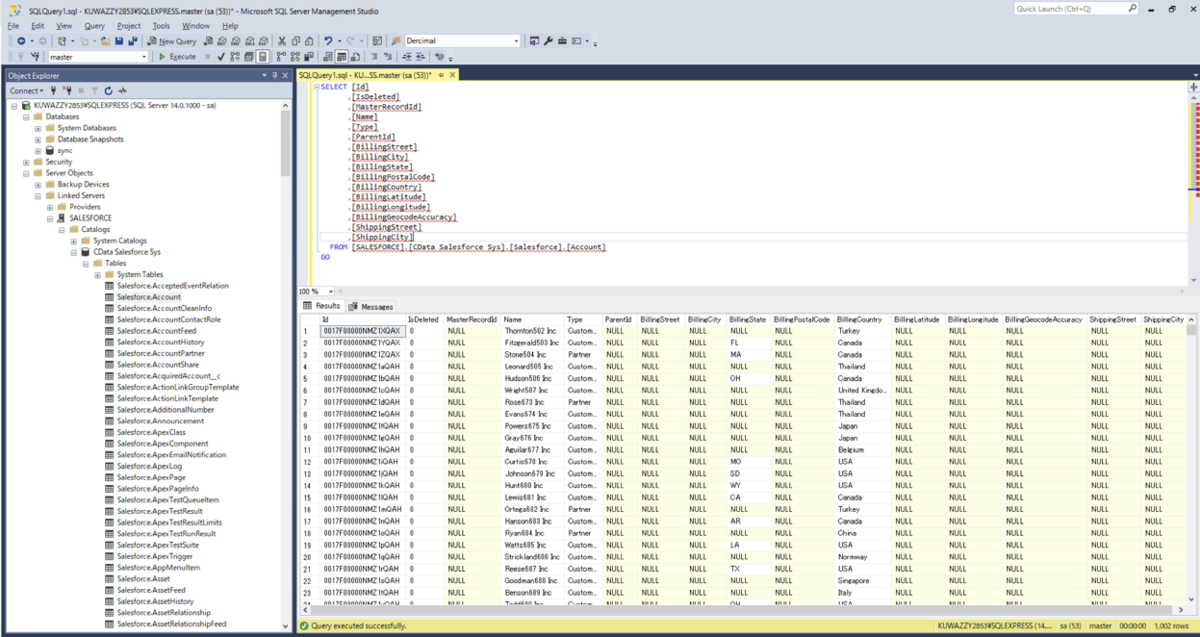1200x637 pixels.
Task: Click the Cut scissors icon
Action: tap(282, 41)
